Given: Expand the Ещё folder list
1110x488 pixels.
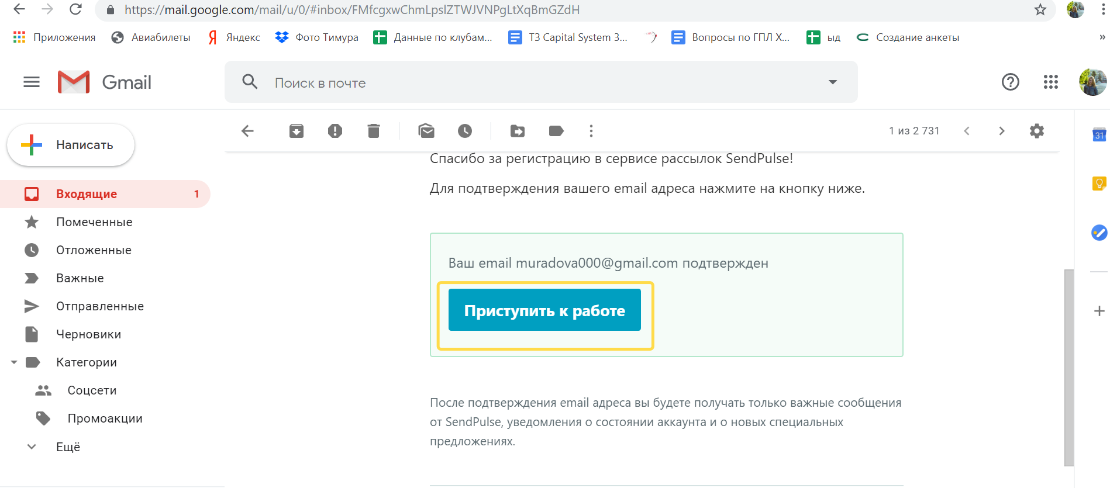Looking at the screenshot, I should [31, 447].
